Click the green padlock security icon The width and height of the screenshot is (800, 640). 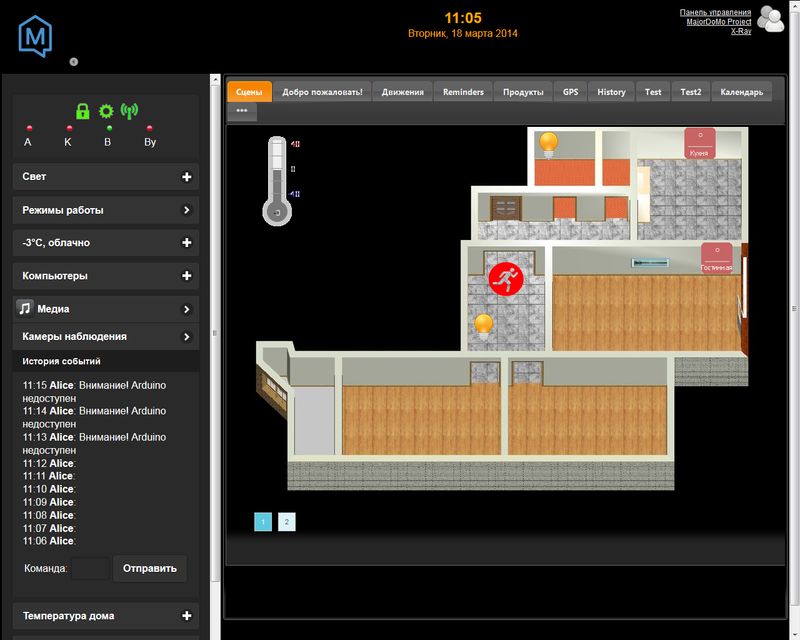click(84, 111)
